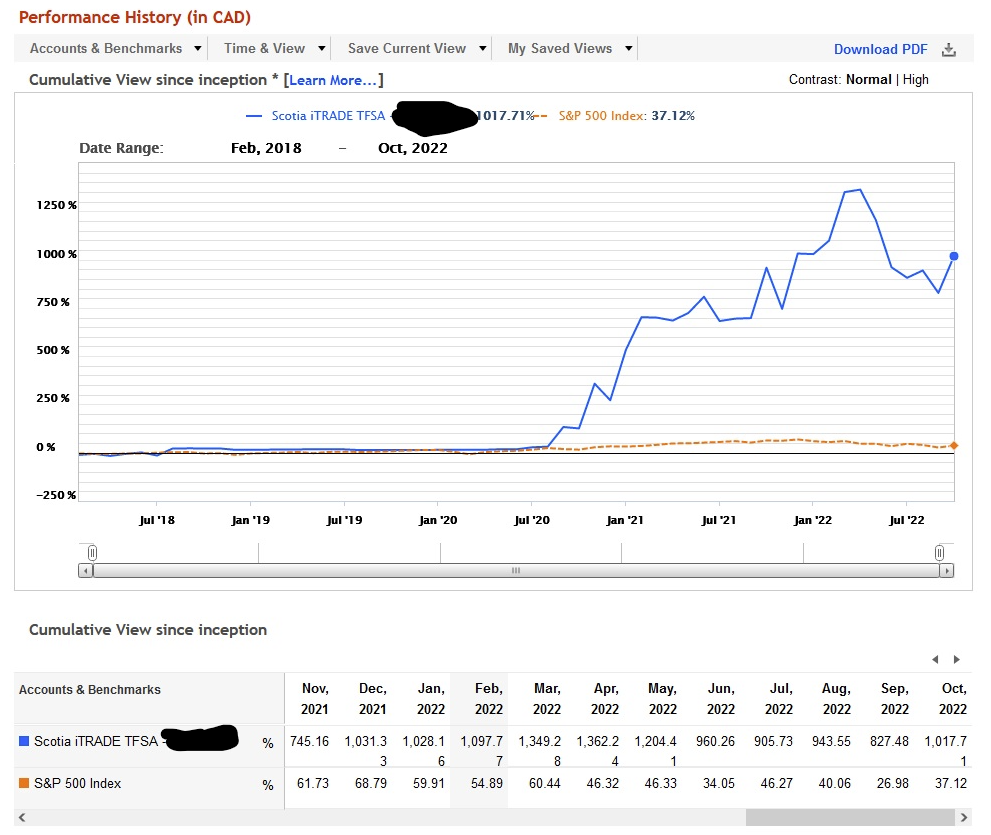Select the 61.73 S&P 500 value

313,783
